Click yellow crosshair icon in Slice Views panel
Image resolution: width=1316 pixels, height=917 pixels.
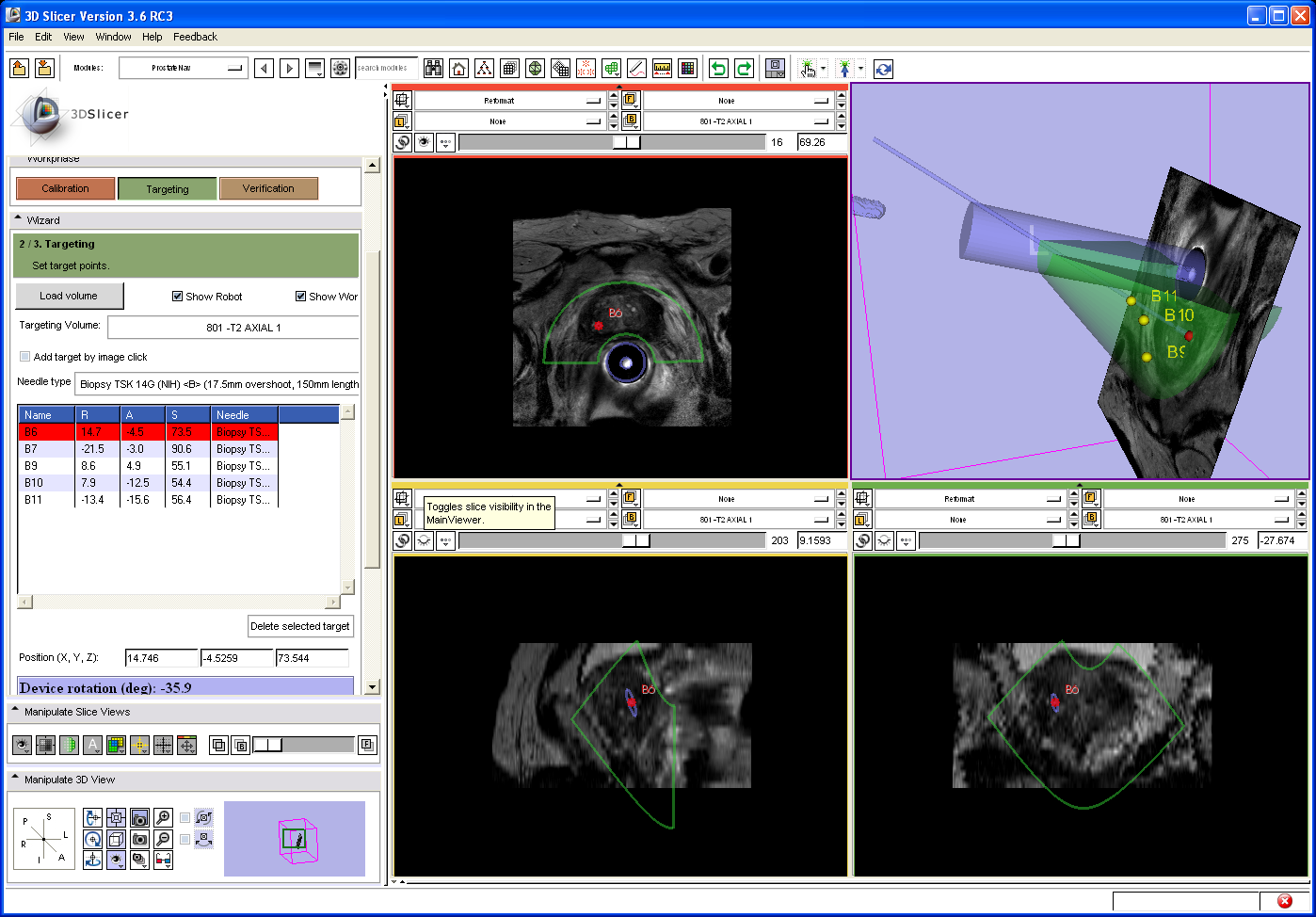click(139, 746)
